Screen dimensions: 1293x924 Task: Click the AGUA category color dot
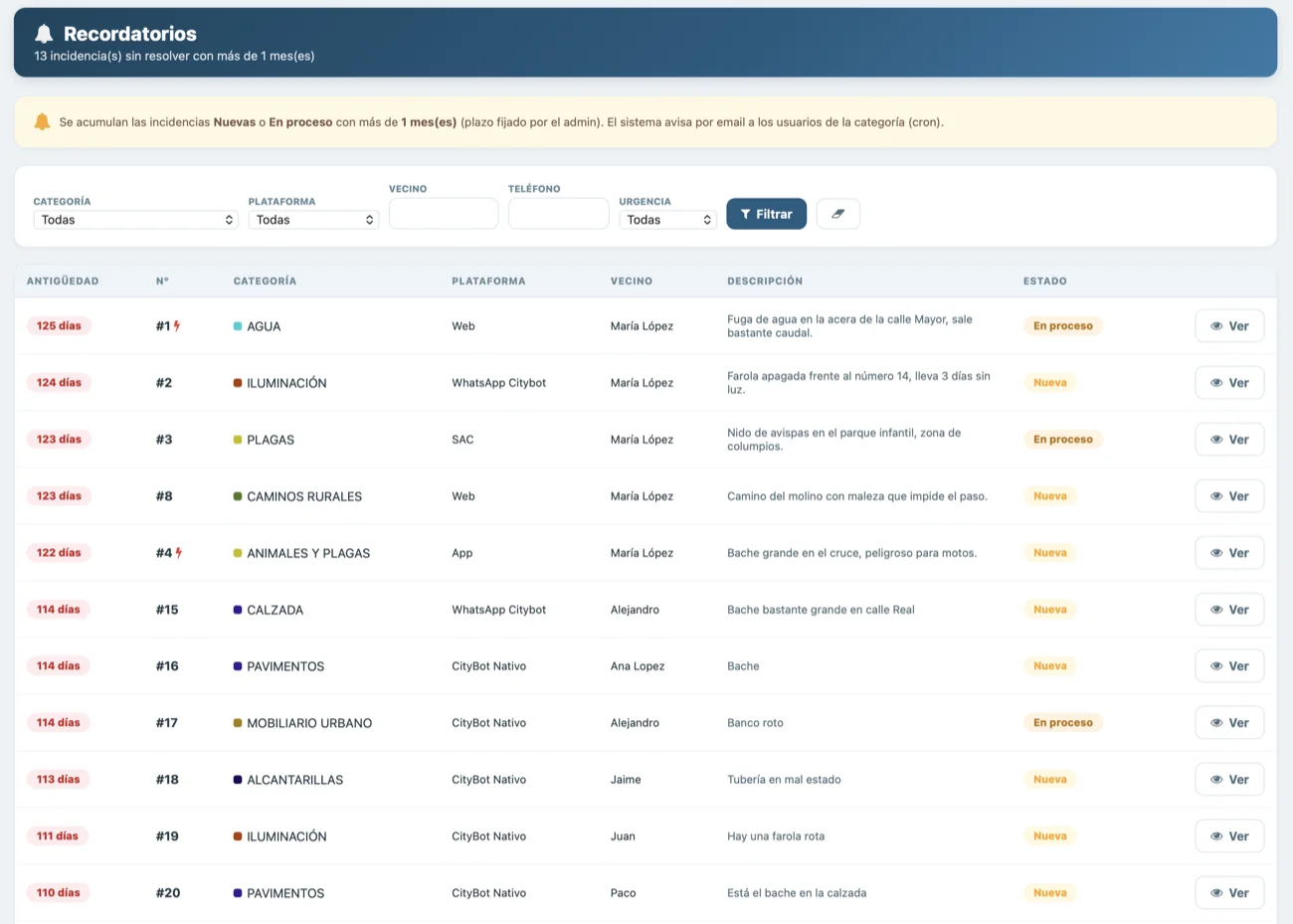238,326
